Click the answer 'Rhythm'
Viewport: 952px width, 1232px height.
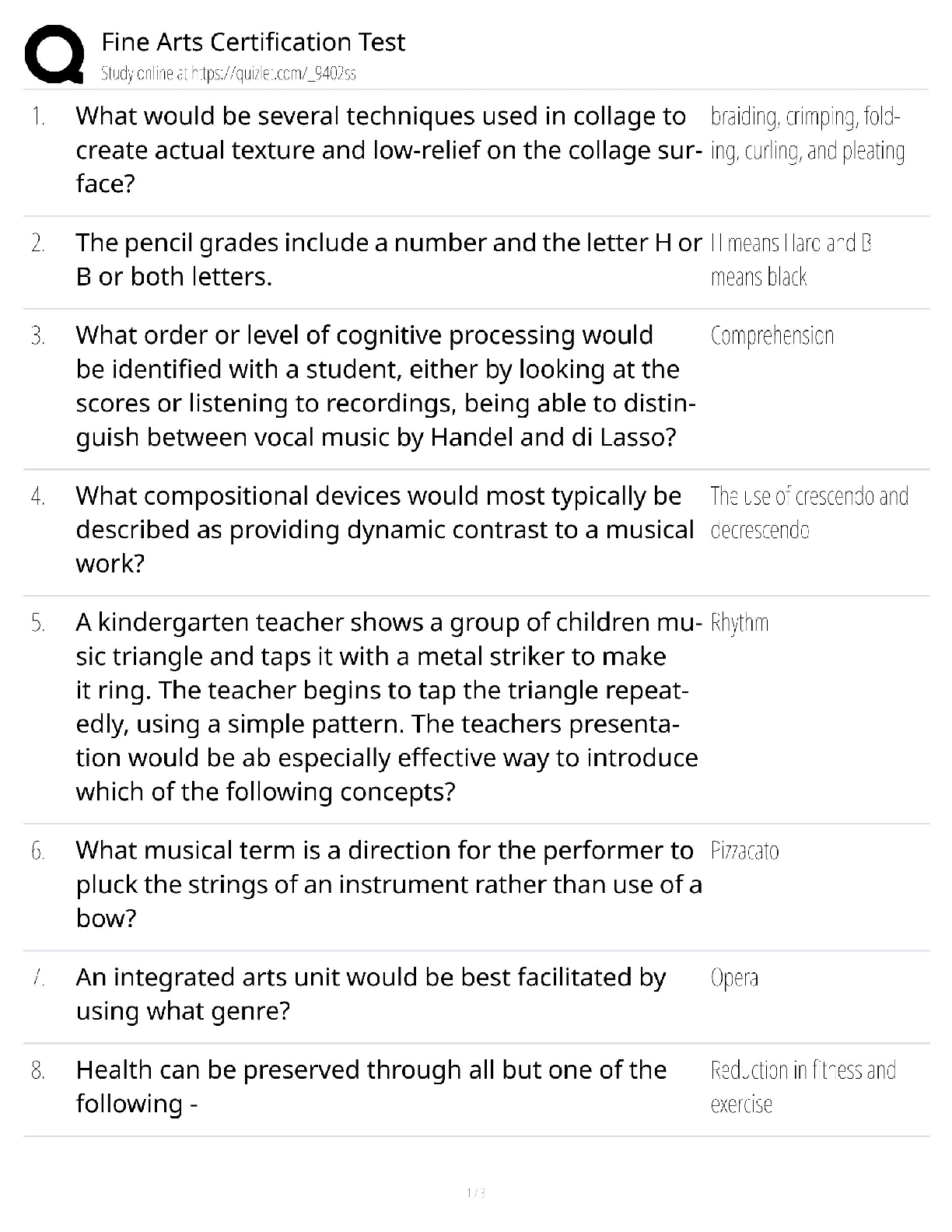(740, 623)
